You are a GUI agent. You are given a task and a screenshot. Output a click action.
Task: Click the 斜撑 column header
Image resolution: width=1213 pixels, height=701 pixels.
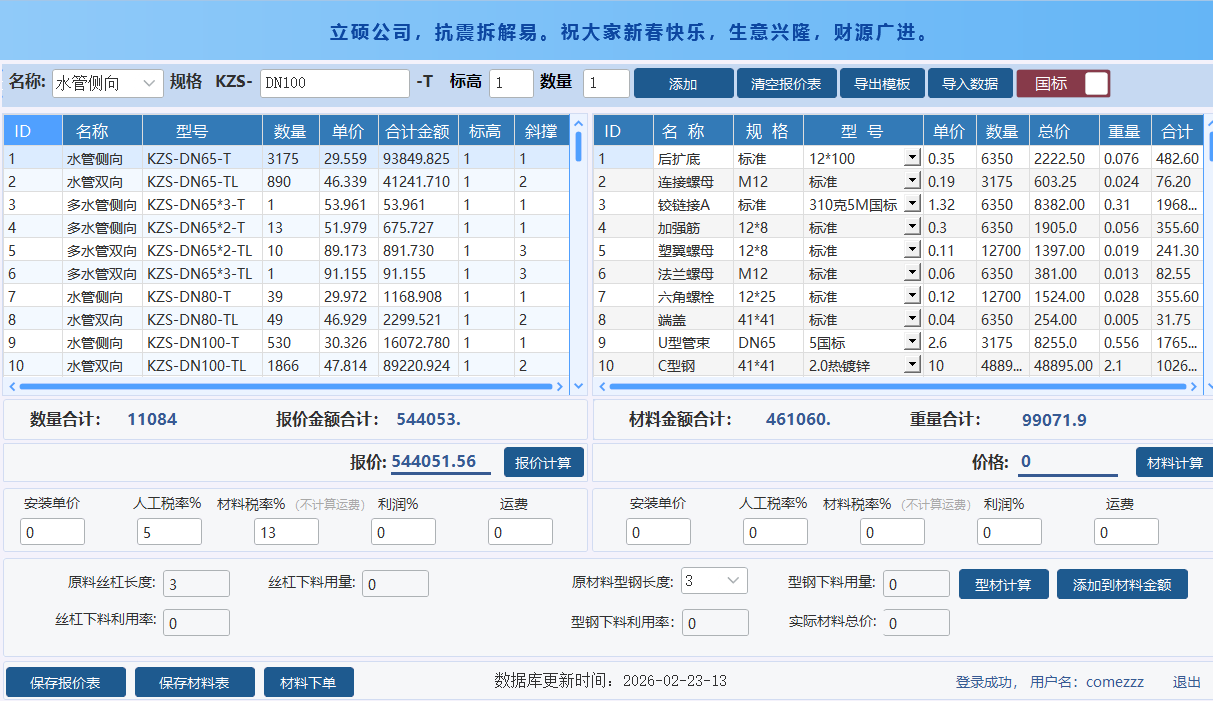[x=541, y=131]
